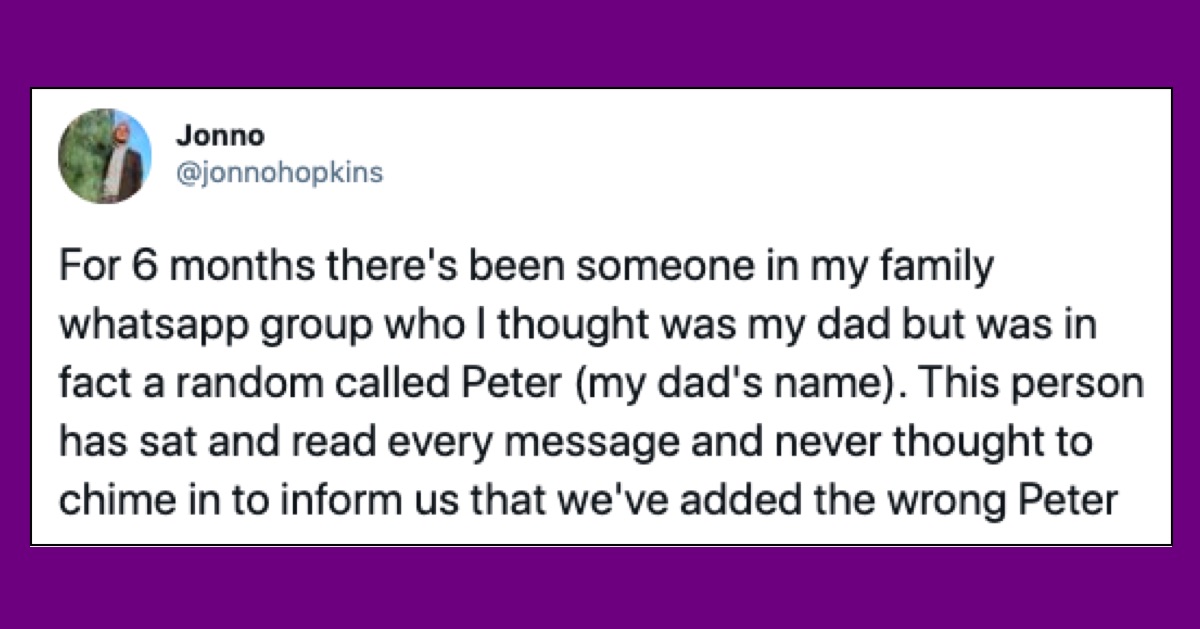Click the @jonnohopkins handle

(279, 172)
